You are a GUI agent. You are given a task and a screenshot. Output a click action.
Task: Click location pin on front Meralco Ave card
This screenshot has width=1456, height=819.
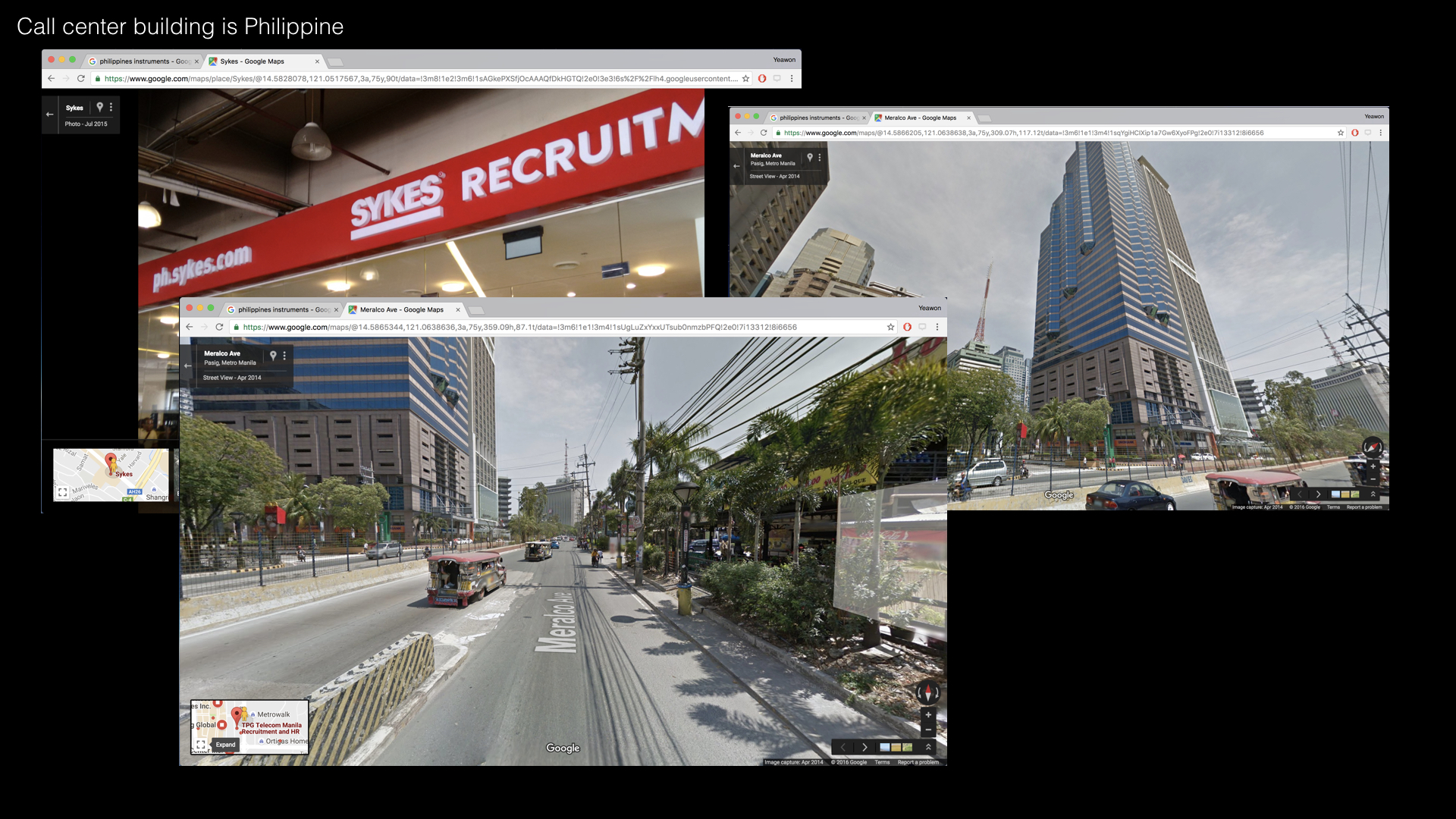(273, 355)
